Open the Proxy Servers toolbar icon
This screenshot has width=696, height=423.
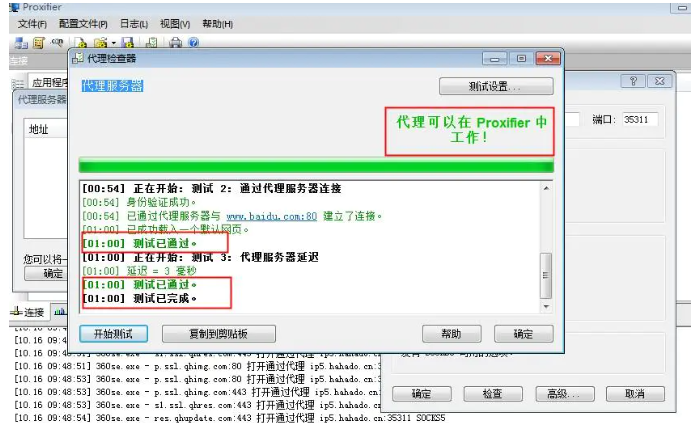point(21,43)
